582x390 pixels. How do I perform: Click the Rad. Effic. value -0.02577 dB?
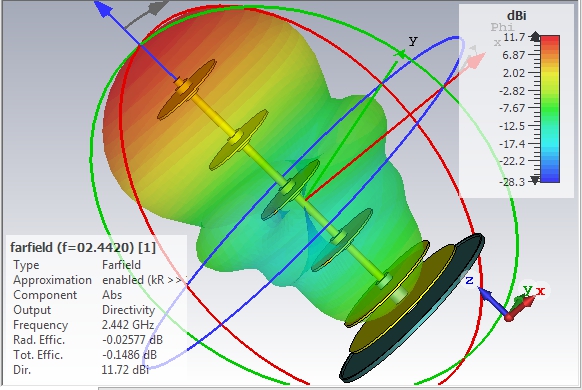click(132, 340)
